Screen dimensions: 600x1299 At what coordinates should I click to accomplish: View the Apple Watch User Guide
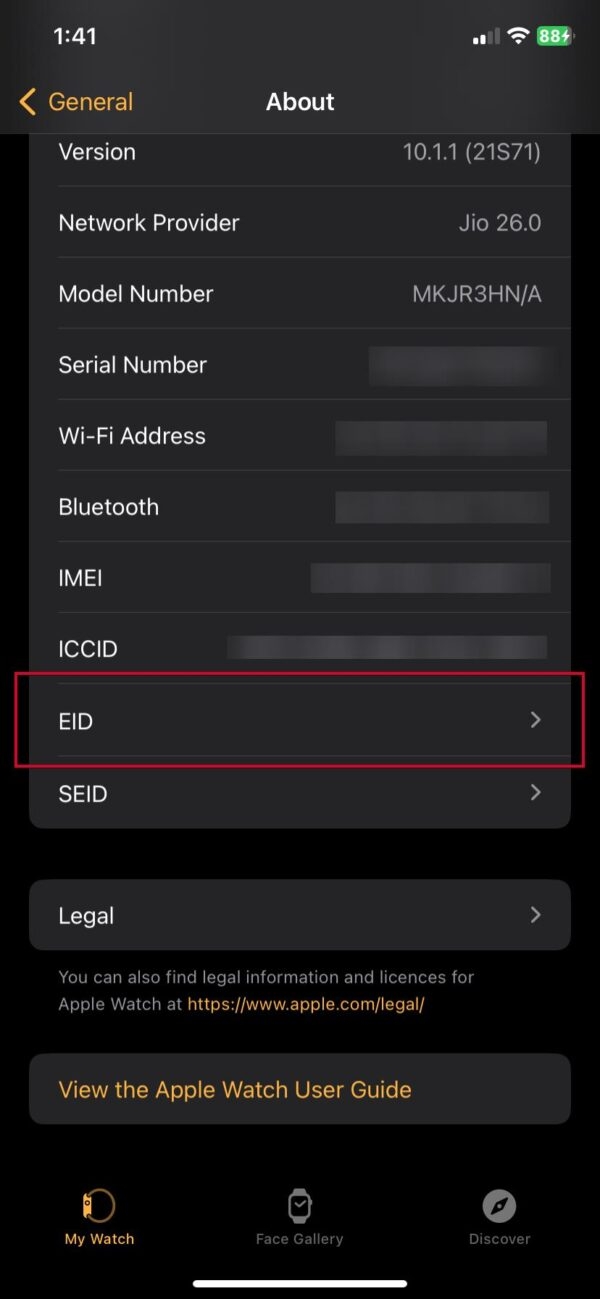pos(233,1089)
